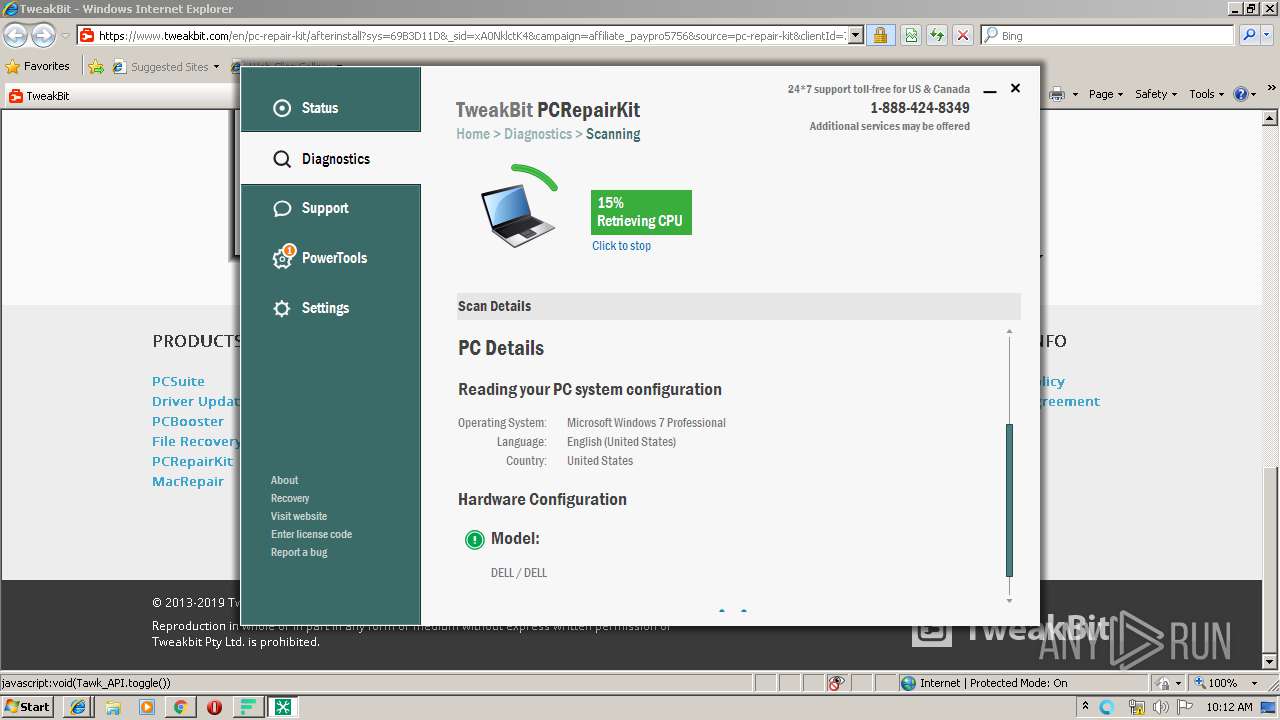Viewport: 1280px width, 720px height.
Task: Open the search provider dropdown arrow
Action: (x=1269, y=36)
